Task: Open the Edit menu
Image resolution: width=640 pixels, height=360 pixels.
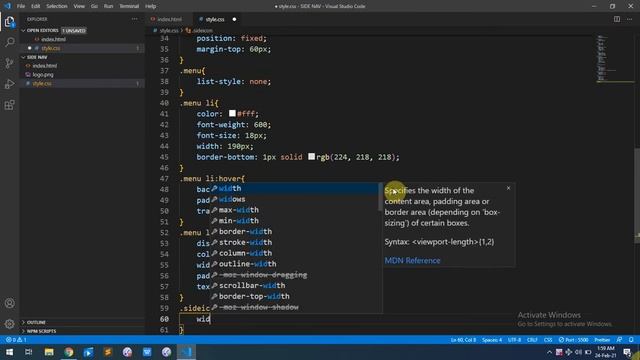Action: tap(36, 6)
